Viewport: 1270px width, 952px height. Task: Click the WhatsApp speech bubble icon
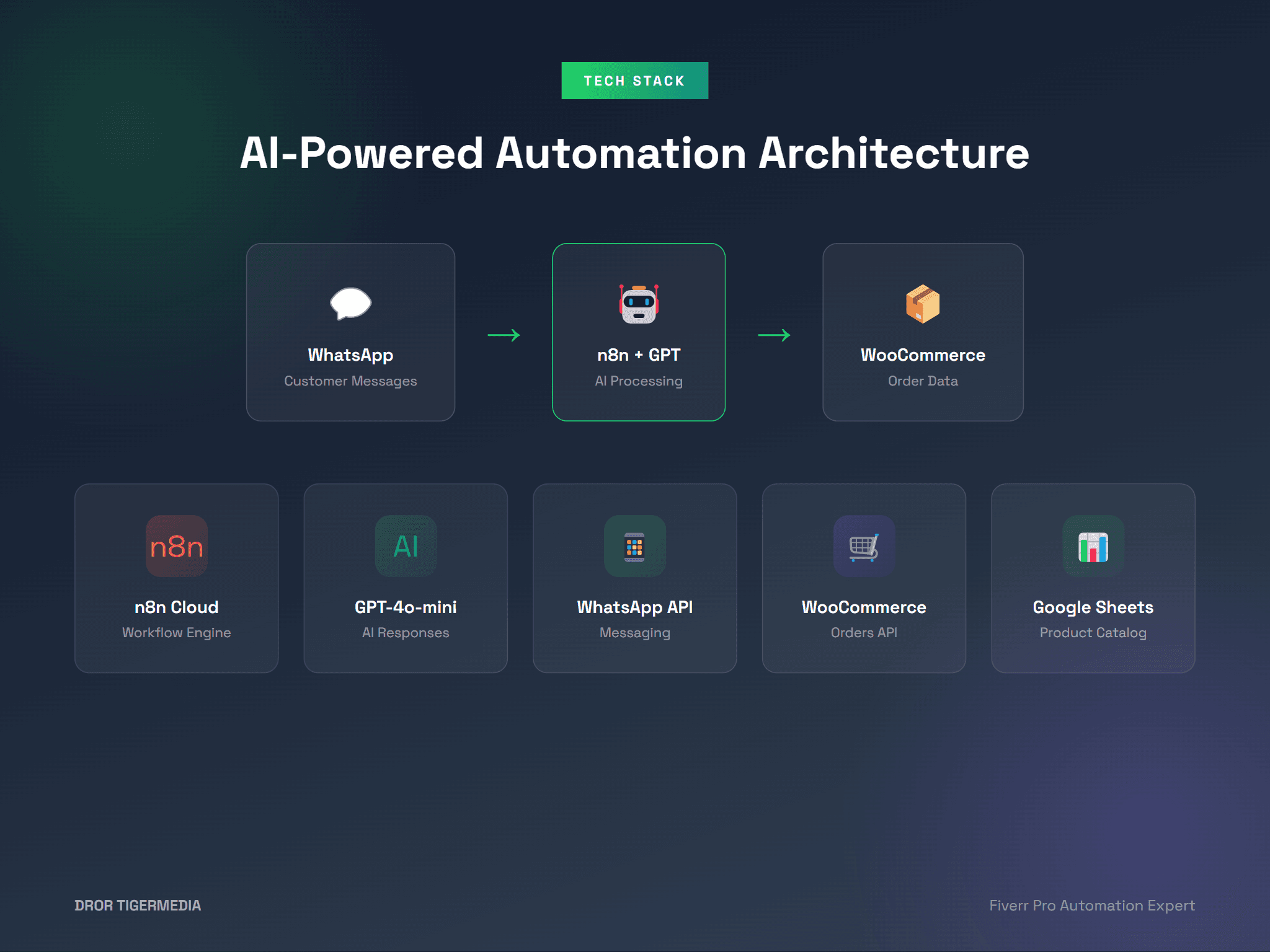(350, 304)
